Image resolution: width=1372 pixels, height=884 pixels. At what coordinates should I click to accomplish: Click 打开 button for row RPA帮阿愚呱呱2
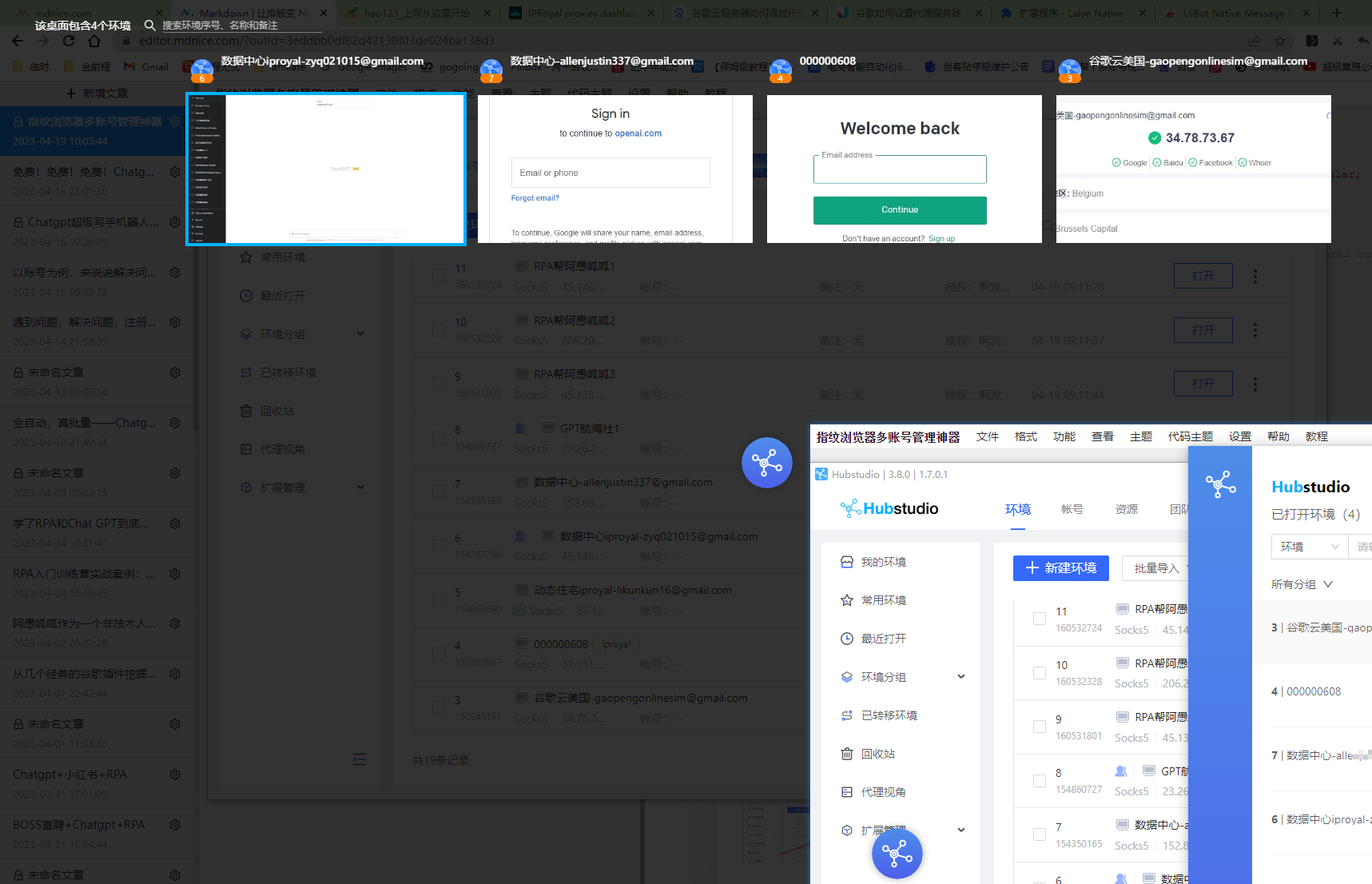click(x=1203, y=330)
